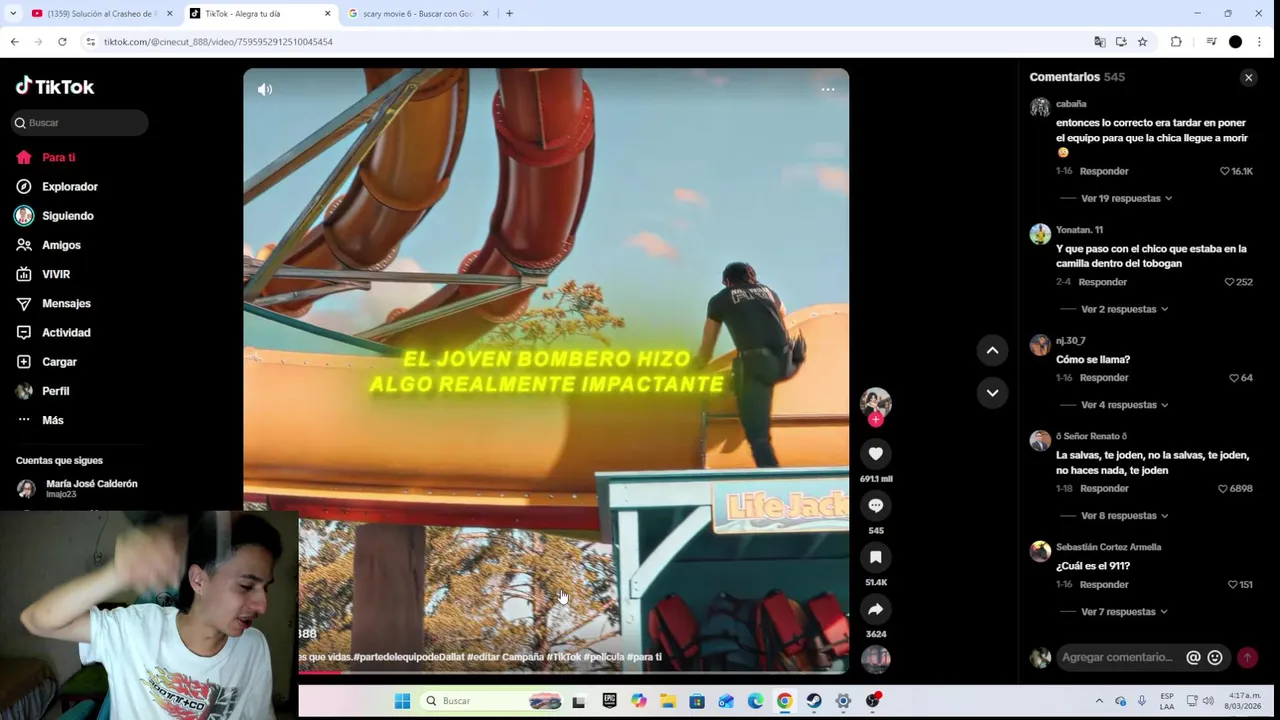Mute the TikTok video sound
This screenshot has width=1280, height=720.
coord(265,89)
